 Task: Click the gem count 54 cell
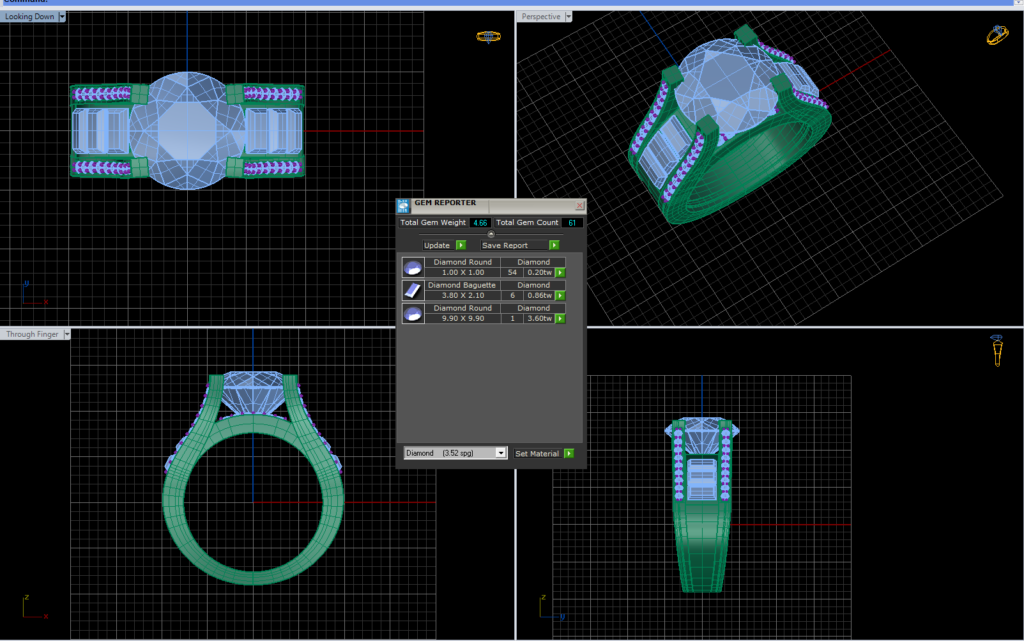click(512, 272)
